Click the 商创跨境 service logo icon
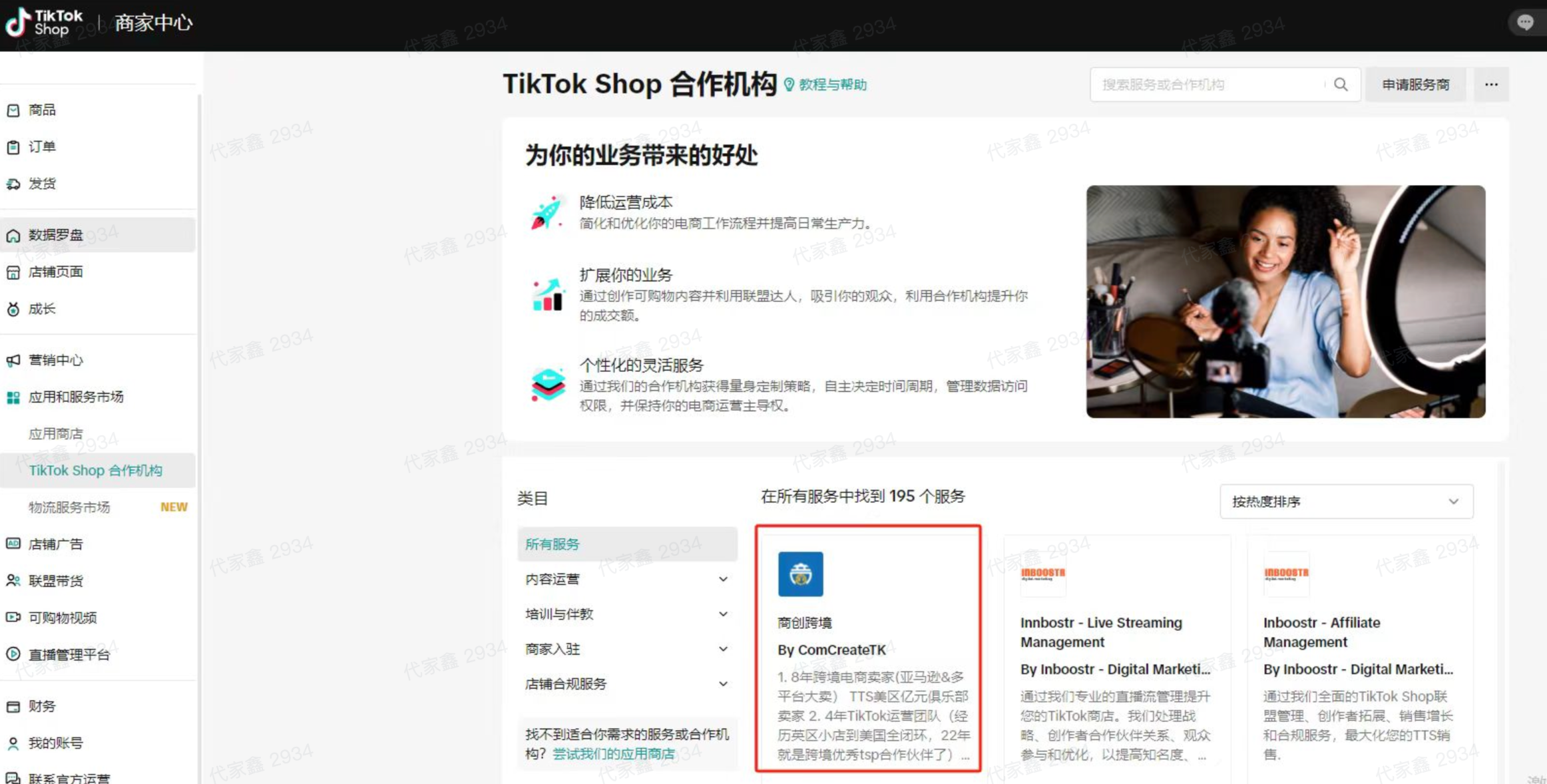The height and width of the screenshot is (784, 1547). pos(800,574)
